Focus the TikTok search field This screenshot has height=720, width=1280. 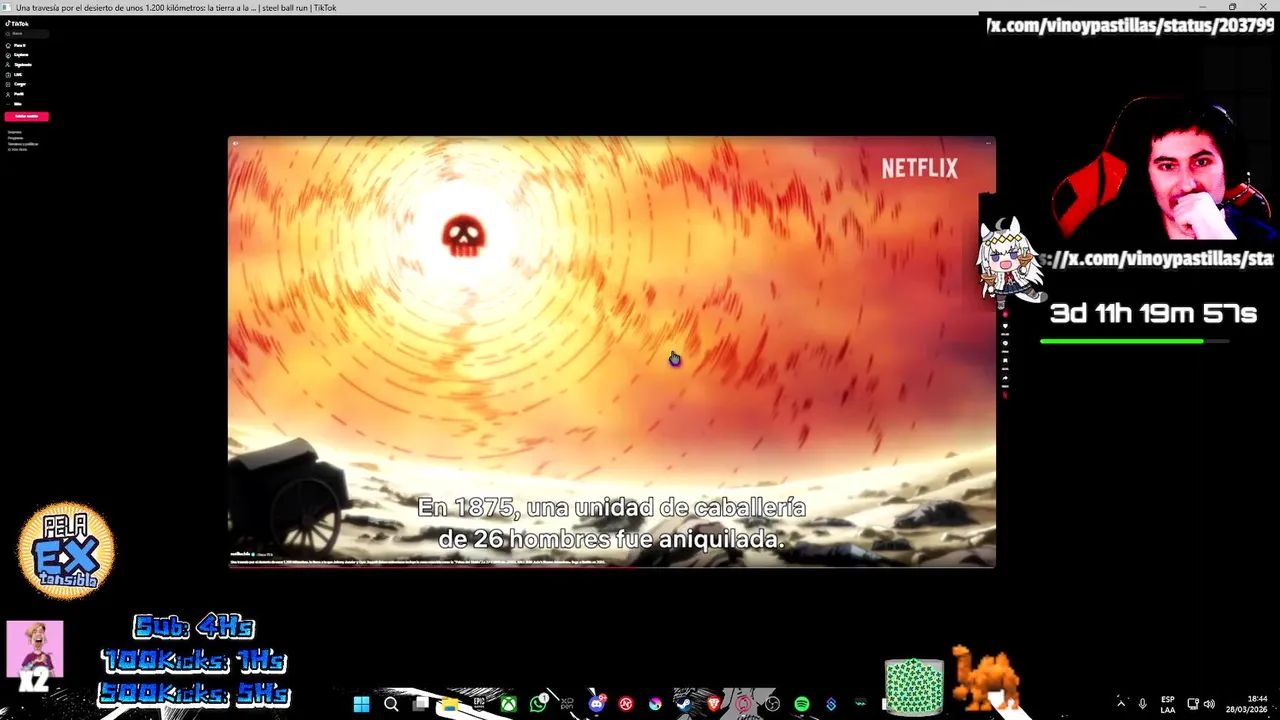[x=27, y=34]
